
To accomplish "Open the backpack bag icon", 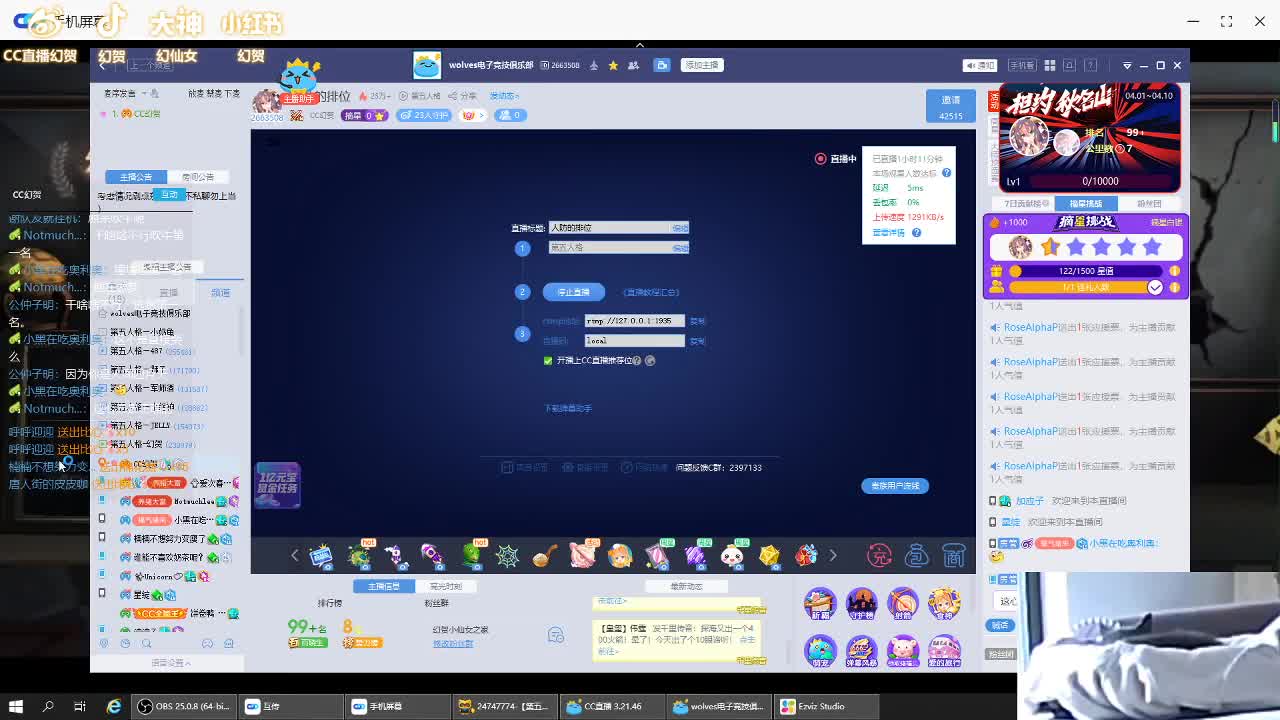I will coord(916,555).
